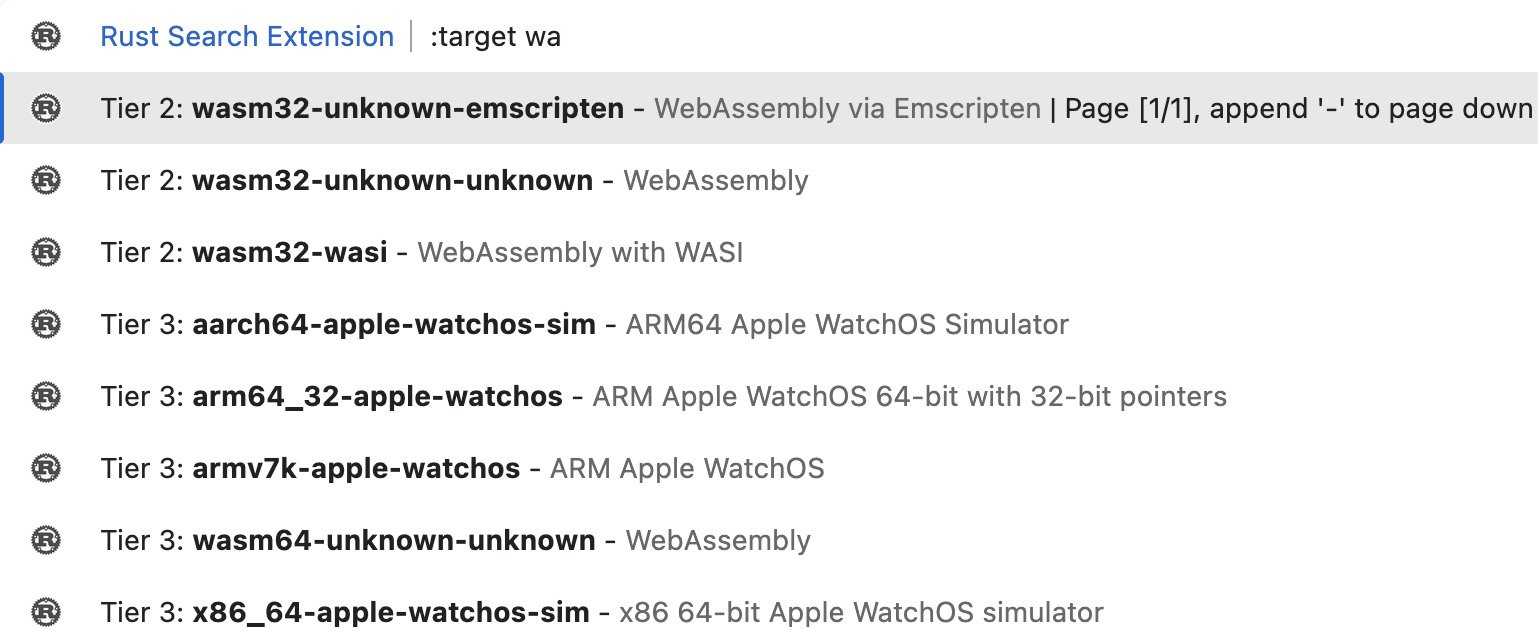Viewport: 1538px width, 644px height.
Task: Select the x86_64-apple-watchos-sim suggestion
Action: click(769, 610)
